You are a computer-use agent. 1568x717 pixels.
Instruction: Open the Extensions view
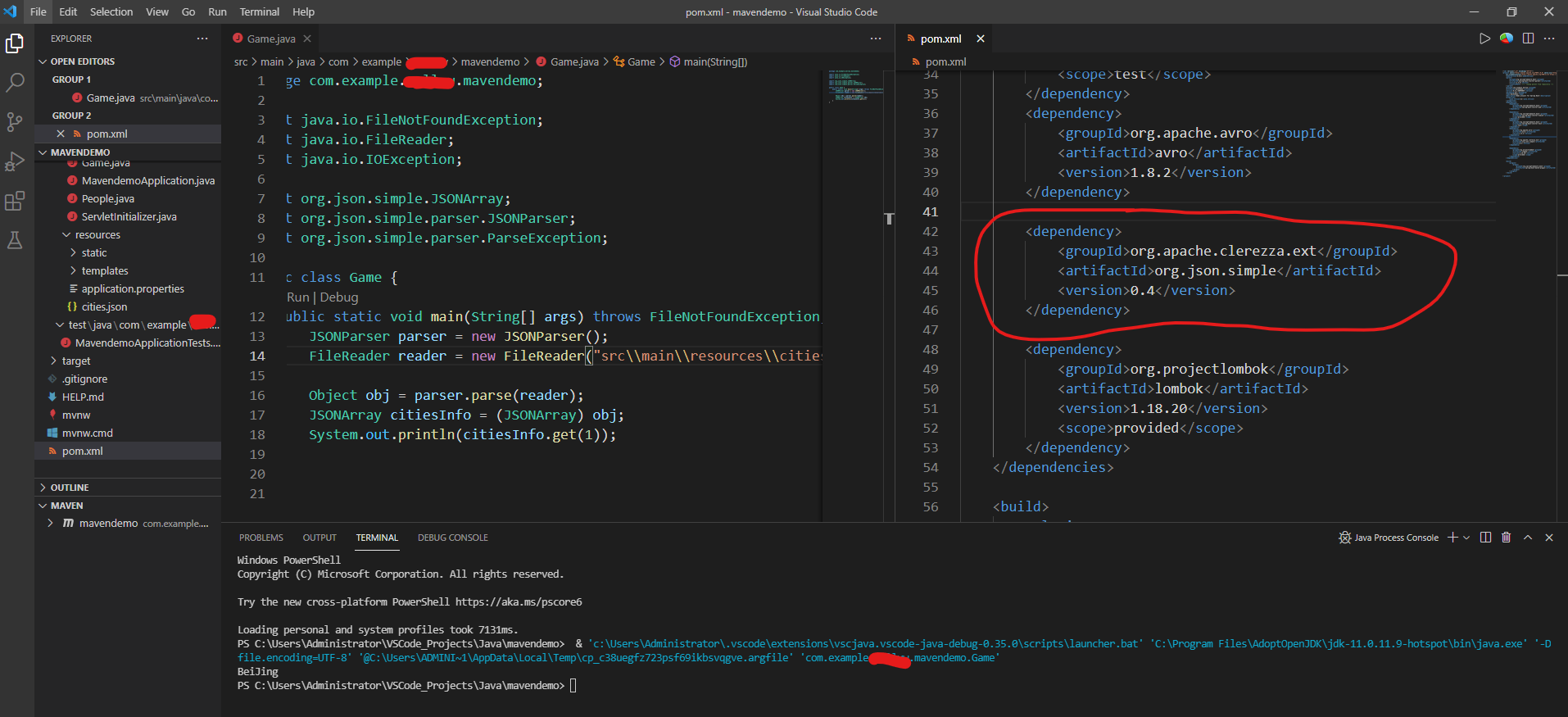(x=15, y=201)
